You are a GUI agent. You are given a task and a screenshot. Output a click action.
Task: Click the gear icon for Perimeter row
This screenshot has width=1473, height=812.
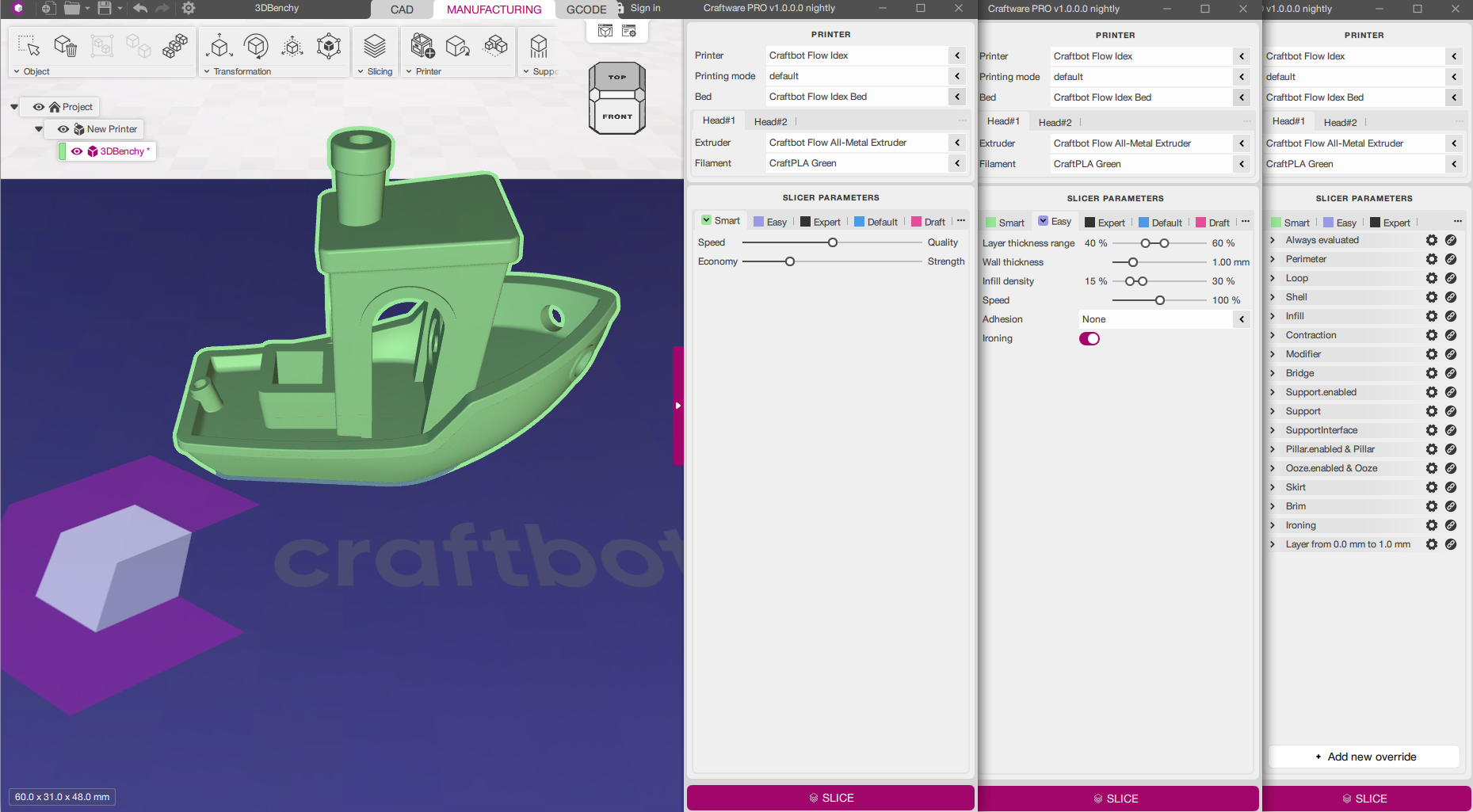pos(1431,259)
